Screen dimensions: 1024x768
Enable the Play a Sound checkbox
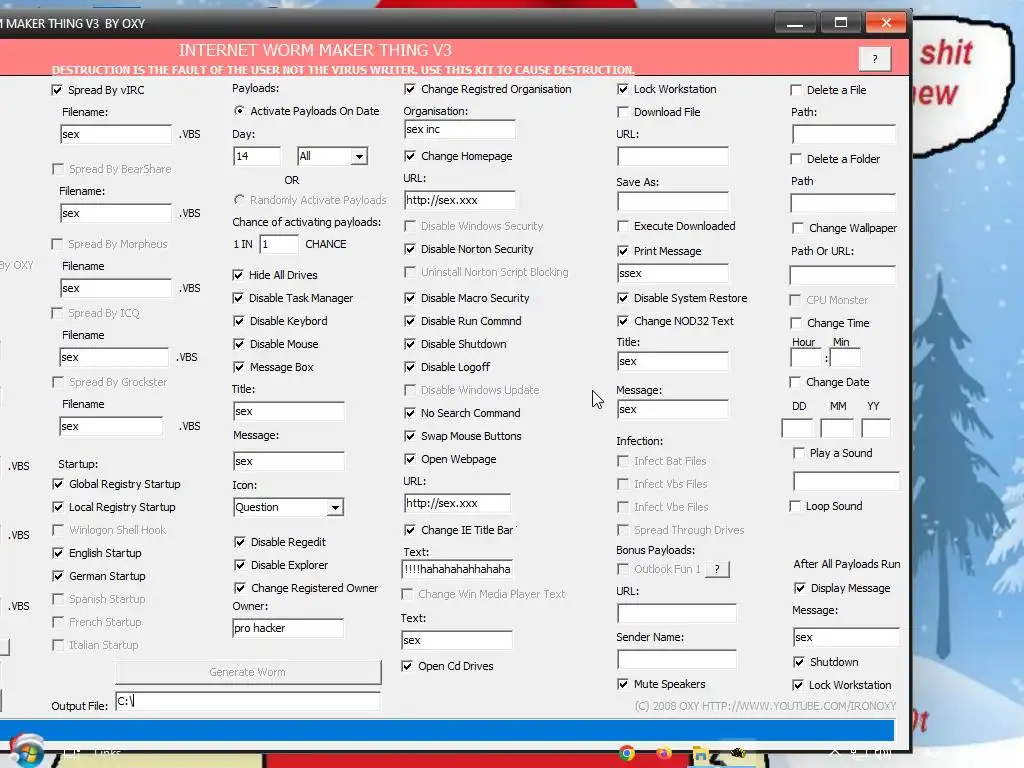798,453
